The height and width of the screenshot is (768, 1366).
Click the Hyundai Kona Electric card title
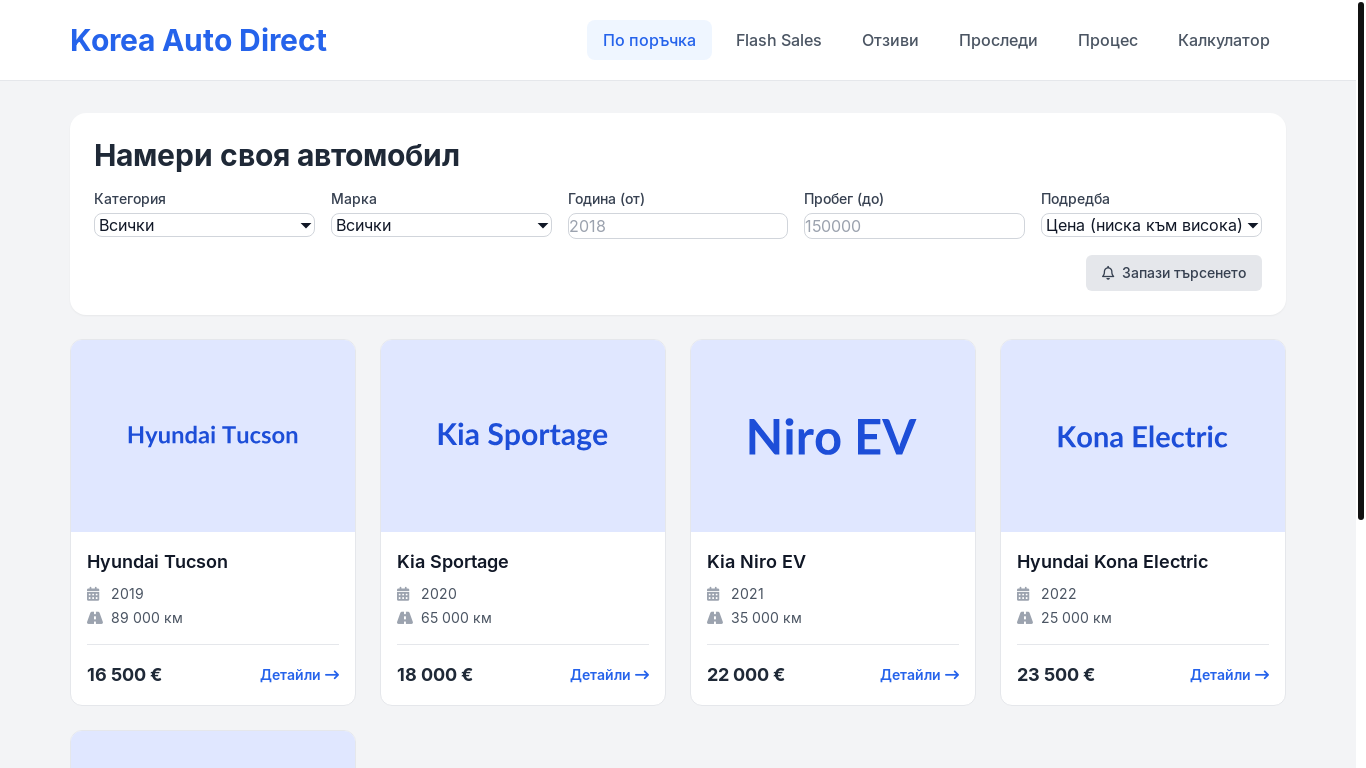pyautogui.click(x=1112, y=562)
